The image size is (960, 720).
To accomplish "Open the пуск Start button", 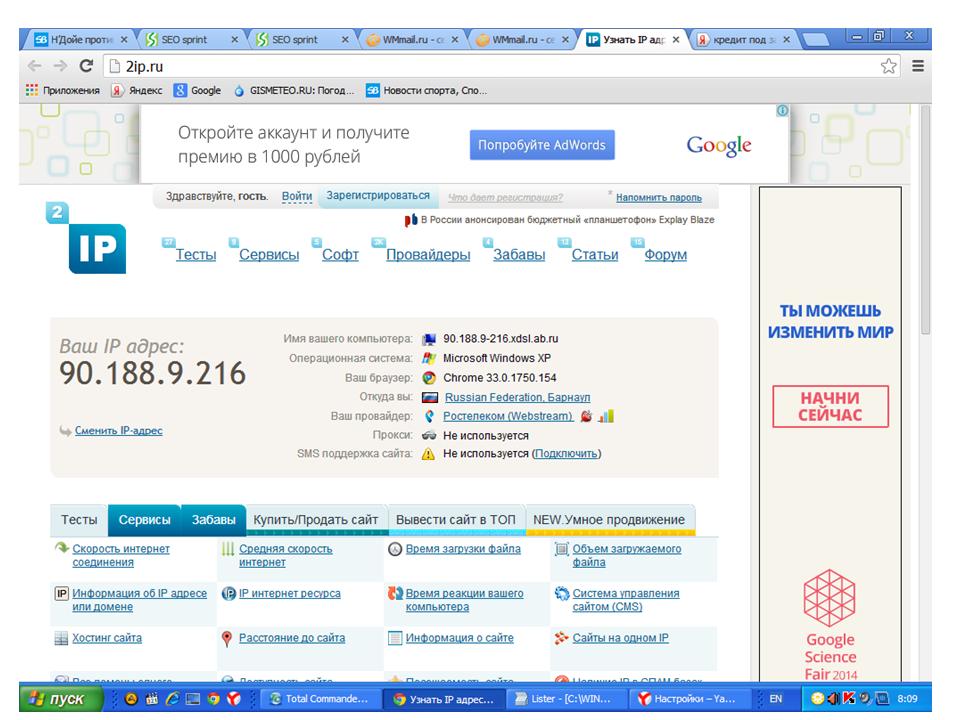I will click(x=61, y=699).
